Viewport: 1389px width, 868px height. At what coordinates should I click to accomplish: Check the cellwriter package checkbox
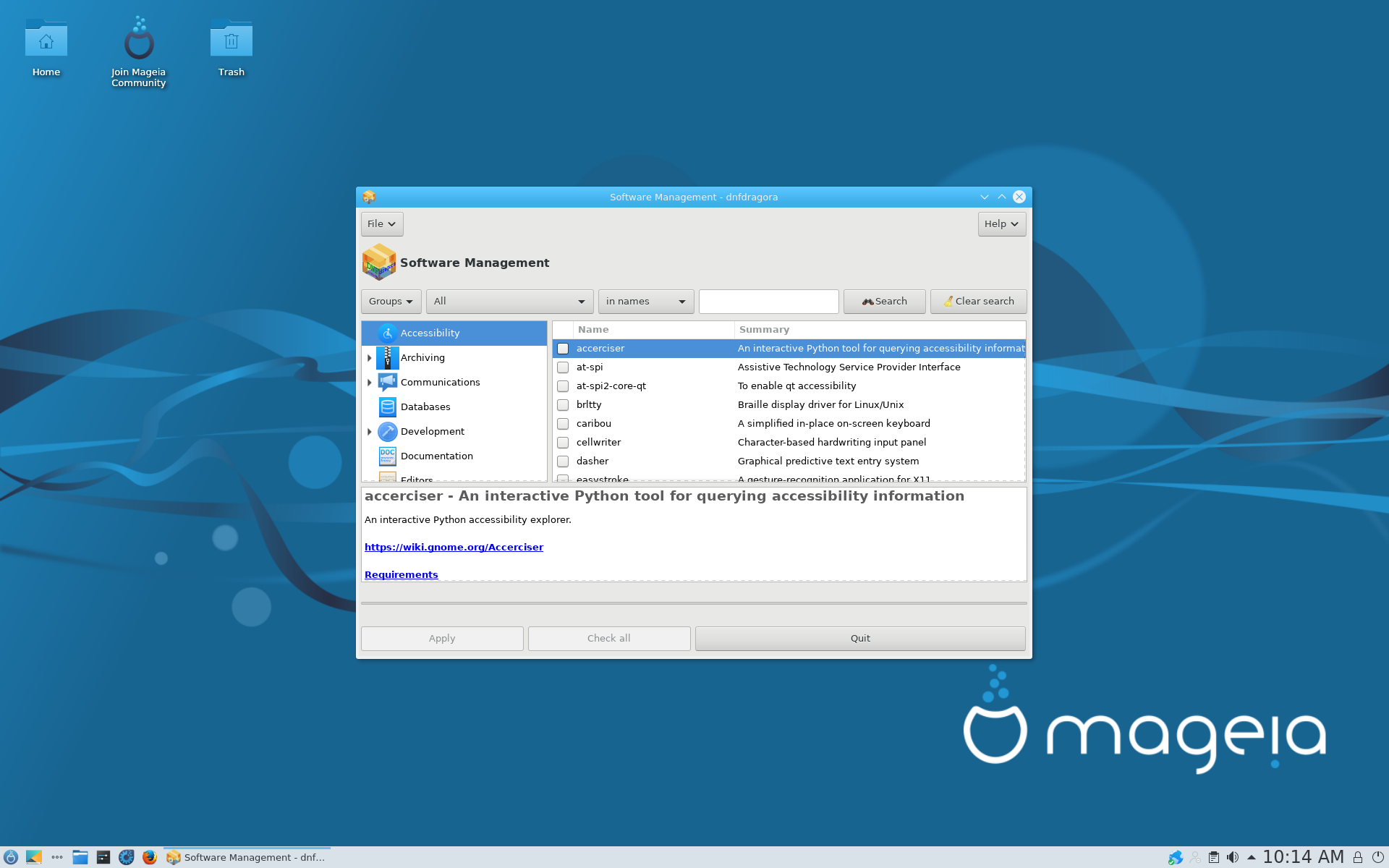[563, 443]
